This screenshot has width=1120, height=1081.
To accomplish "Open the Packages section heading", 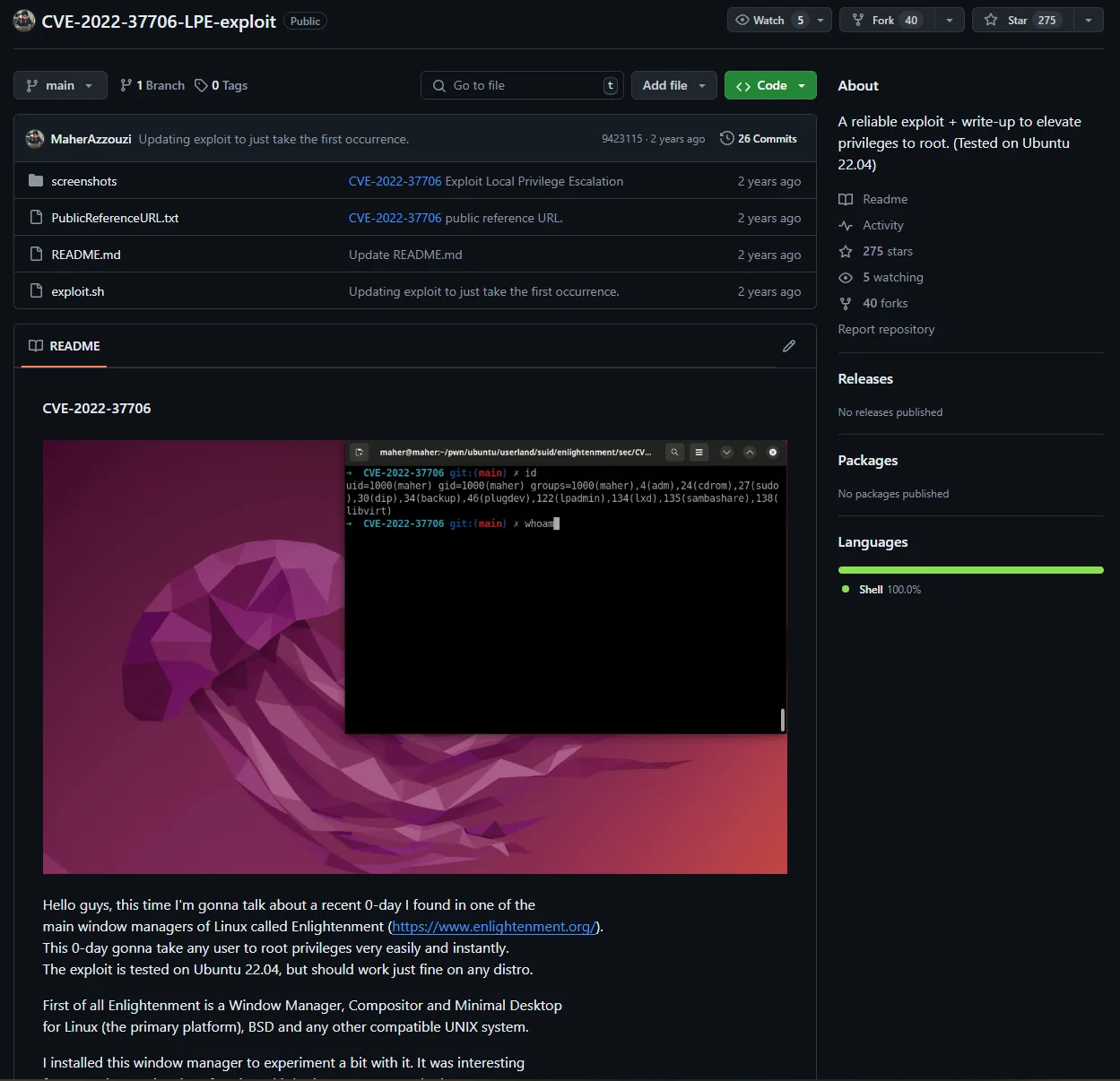I will pyautogui.click(x=868, y=461).
